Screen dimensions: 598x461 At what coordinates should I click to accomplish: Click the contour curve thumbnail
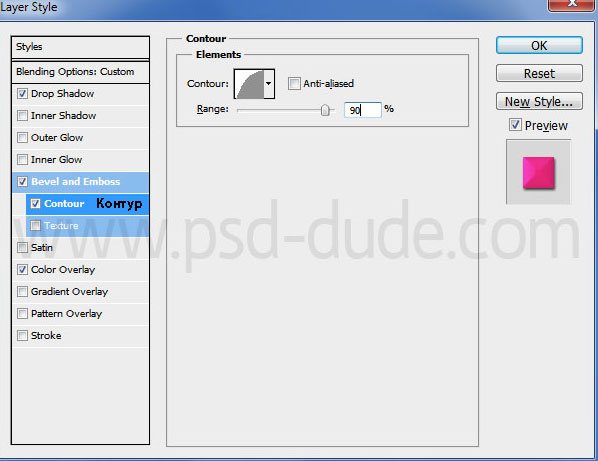click(x=249, y=84)
